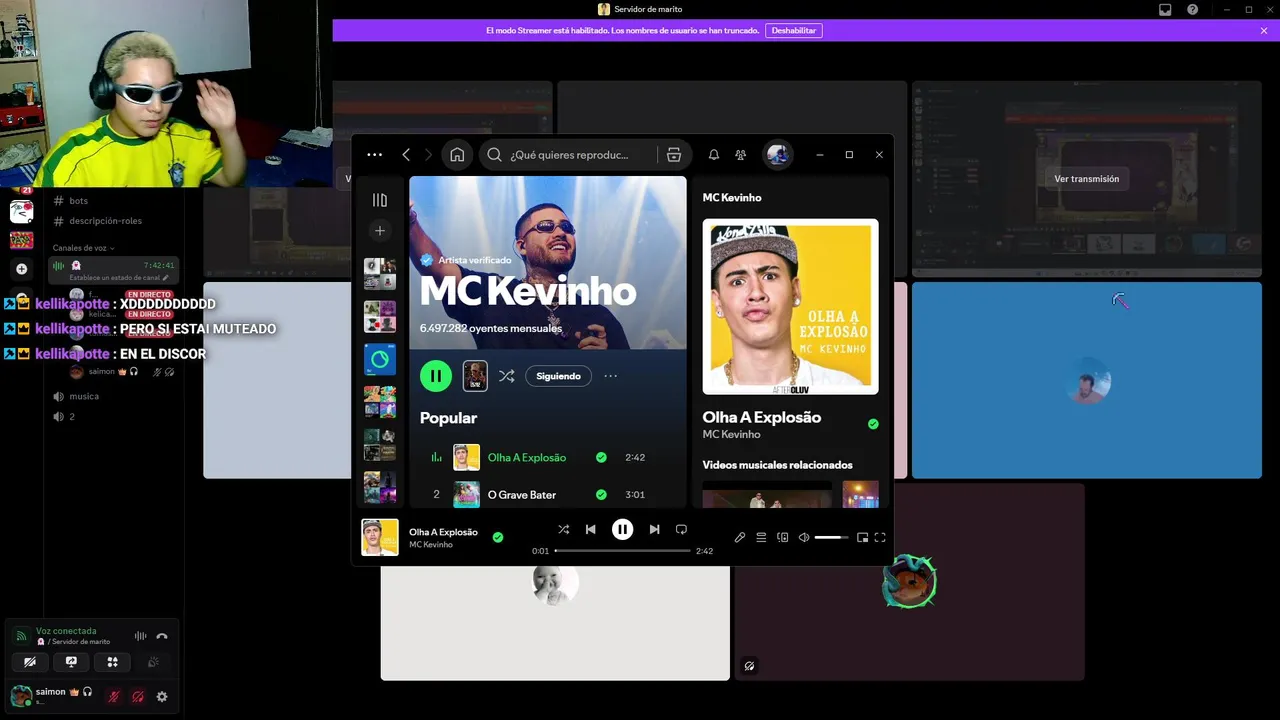Click Deshabilitar in Streamer mode banner
This screenshot has height=720, width=1280.
[794, 31]
